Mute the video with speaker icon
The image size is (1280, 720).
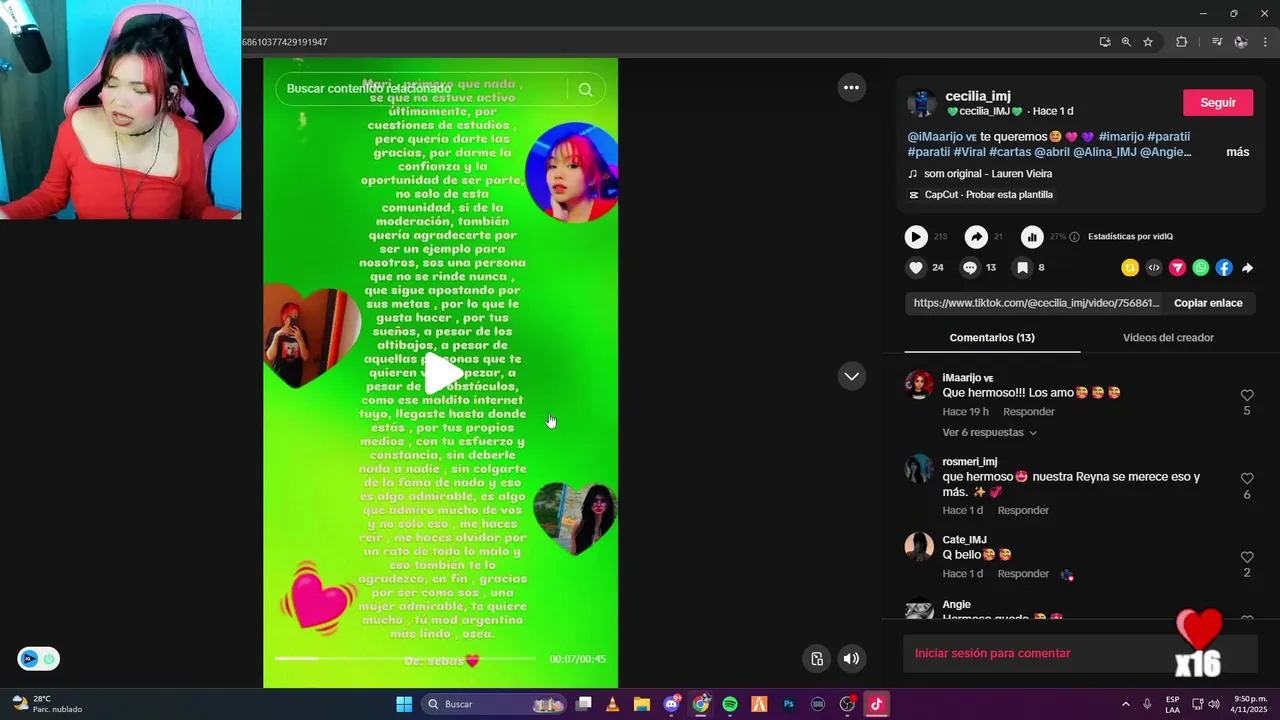pos(851,658)
